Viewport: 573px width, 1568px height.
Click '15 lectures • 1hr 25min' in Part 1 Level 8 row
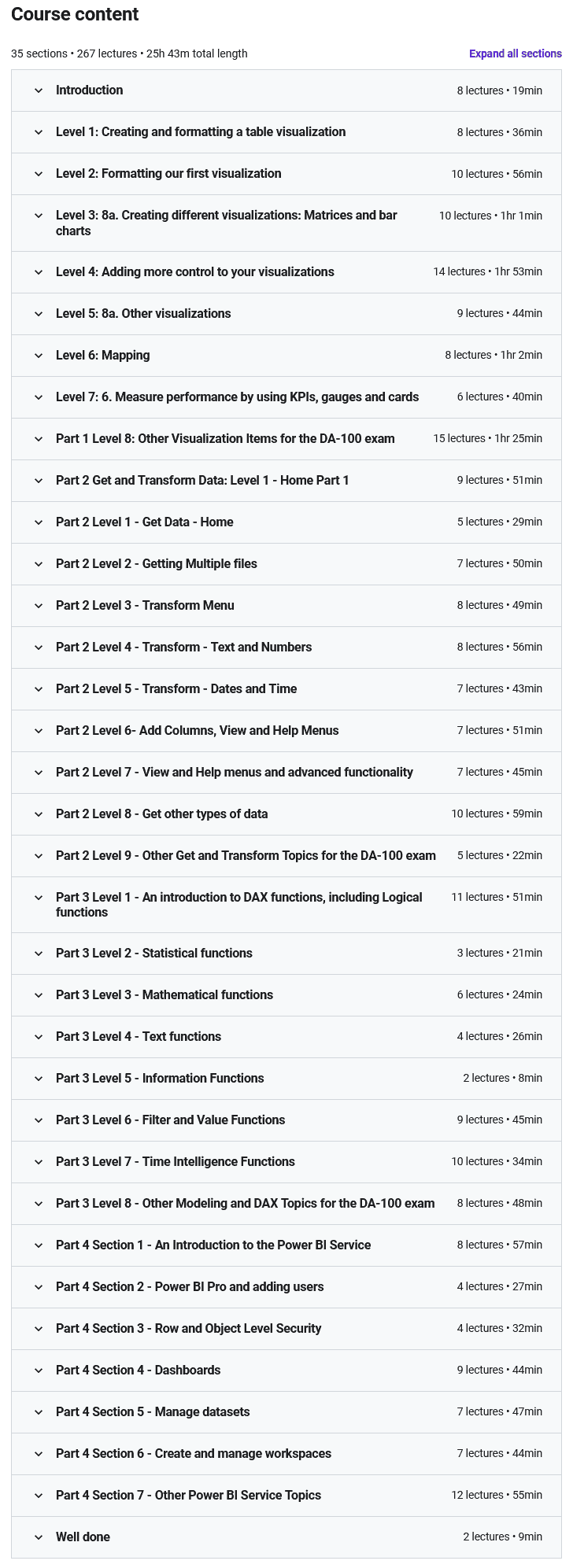click(487, 438)
